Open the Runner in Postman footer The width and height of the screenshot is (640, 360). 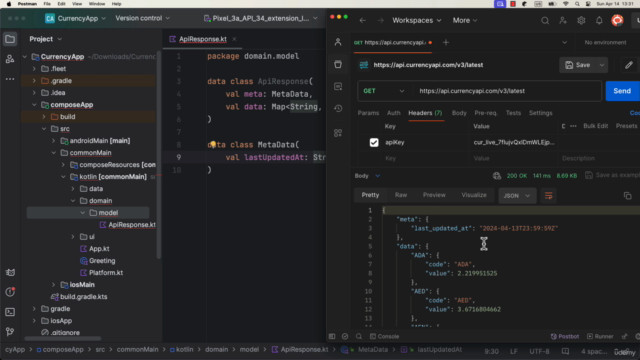click(x=600, y=337)
